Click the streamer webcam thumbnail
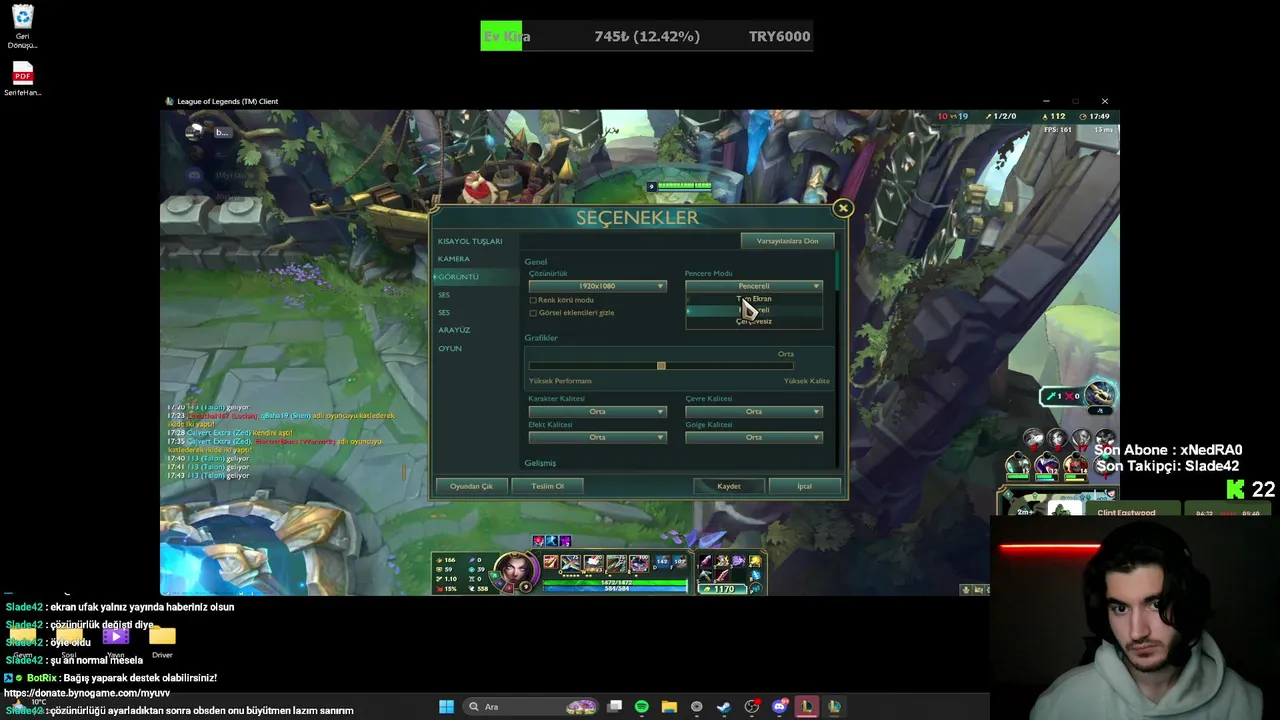This screenshot has height=720, width=1280. point(1135,618)
